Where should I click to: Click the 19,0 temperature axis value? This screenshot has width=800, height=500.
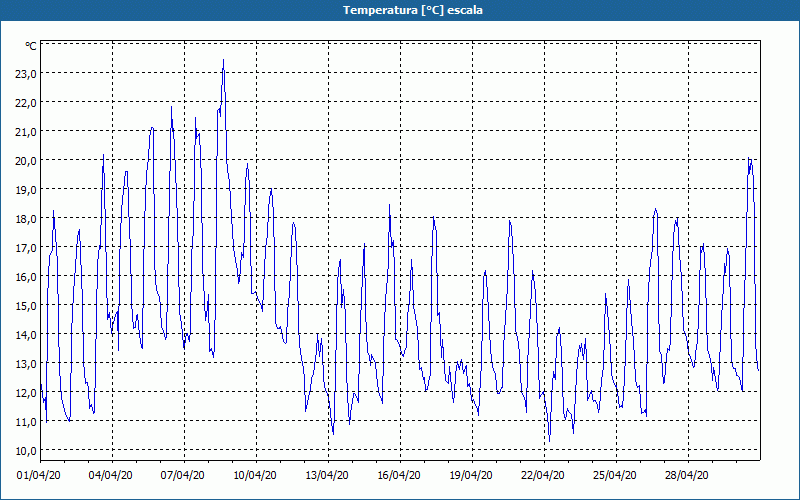click(x=26, y=189)
